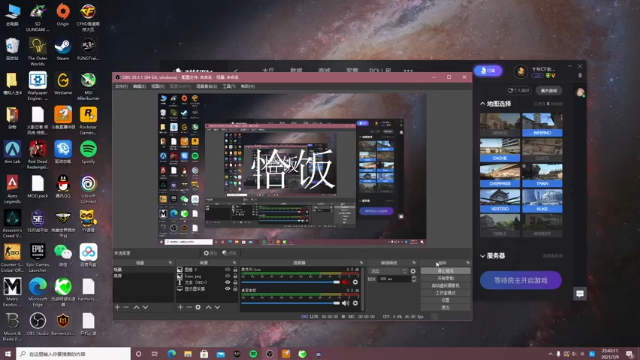Open the OBS 视图(V) menu
Image resolution: width=640 pixels, height=360 pixels.
pyautogui.click(x=158, y=87)
